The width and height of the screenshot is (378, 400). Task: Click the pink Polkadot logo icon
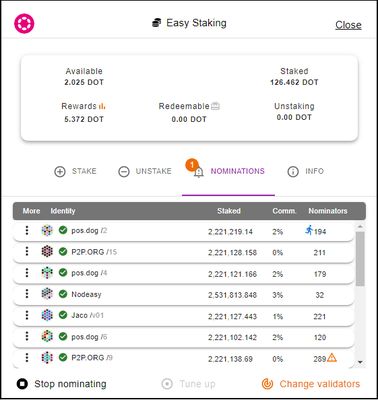pos(24,23)
